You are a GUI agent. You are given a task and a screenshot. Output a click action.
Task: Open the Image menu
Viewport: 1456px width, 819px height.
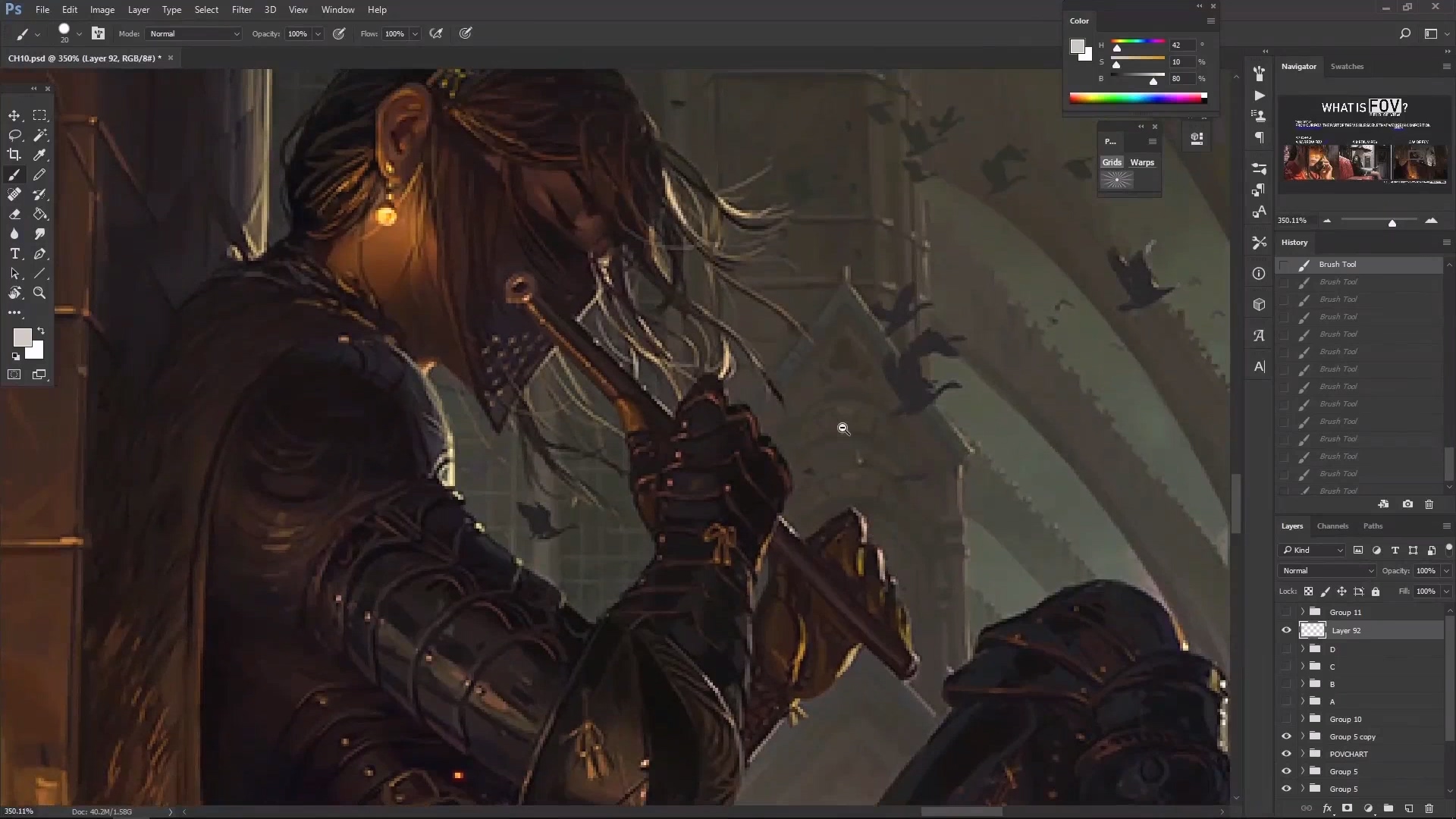102,10
